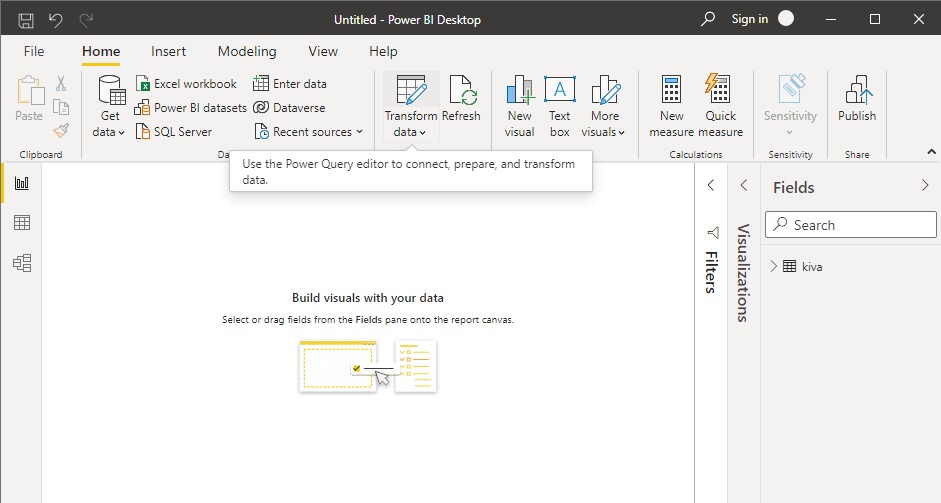Screen dimensions: 941x503
Task: Click the Save icon in title bar
Action: (26, 20)
